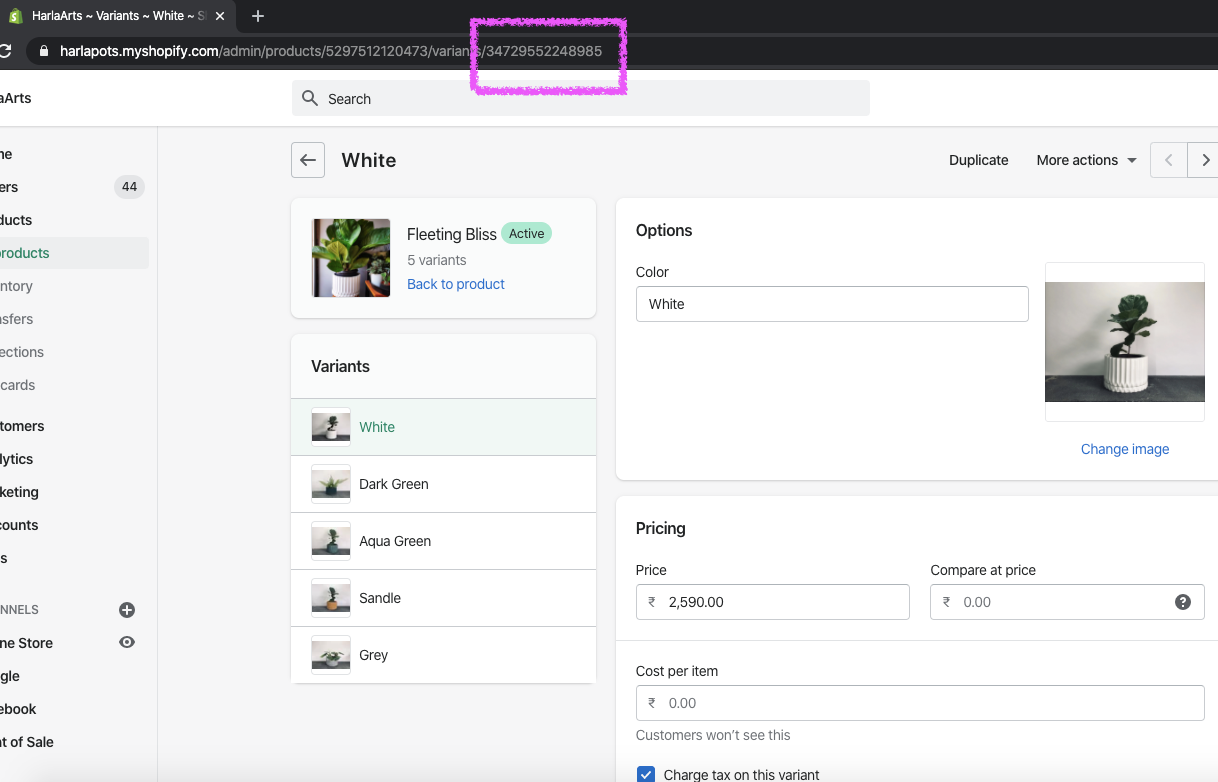Viewport: 1218px width, 782px height.
Task: Click the browser reload icon
Action: pos(6,49)
